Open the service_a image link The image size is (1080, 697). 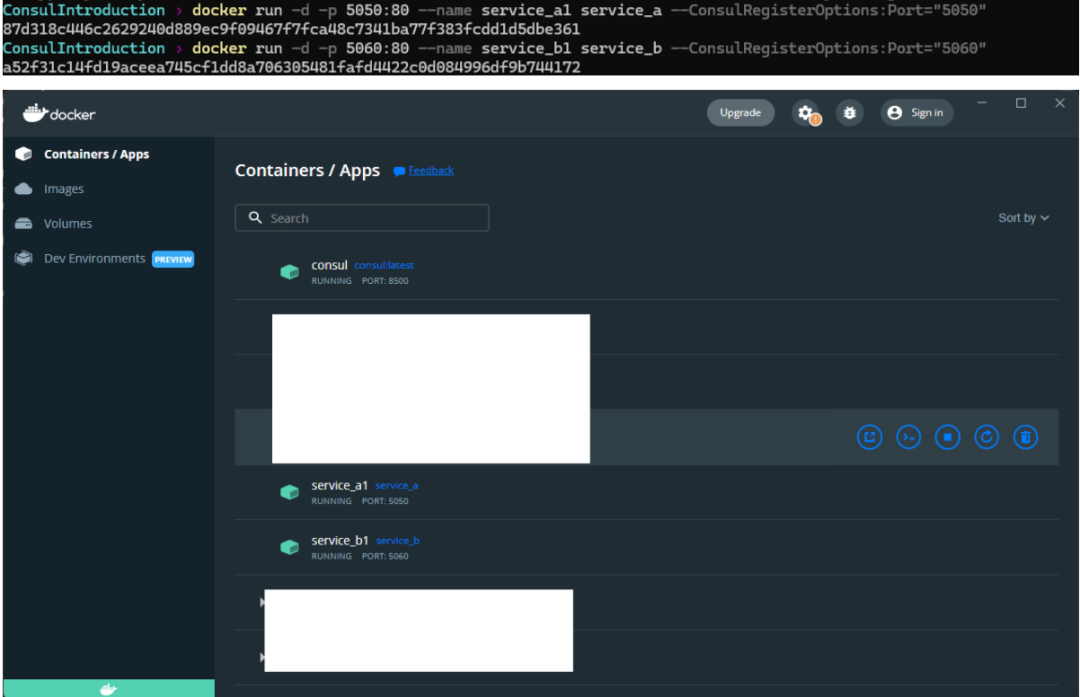point(397,486)
